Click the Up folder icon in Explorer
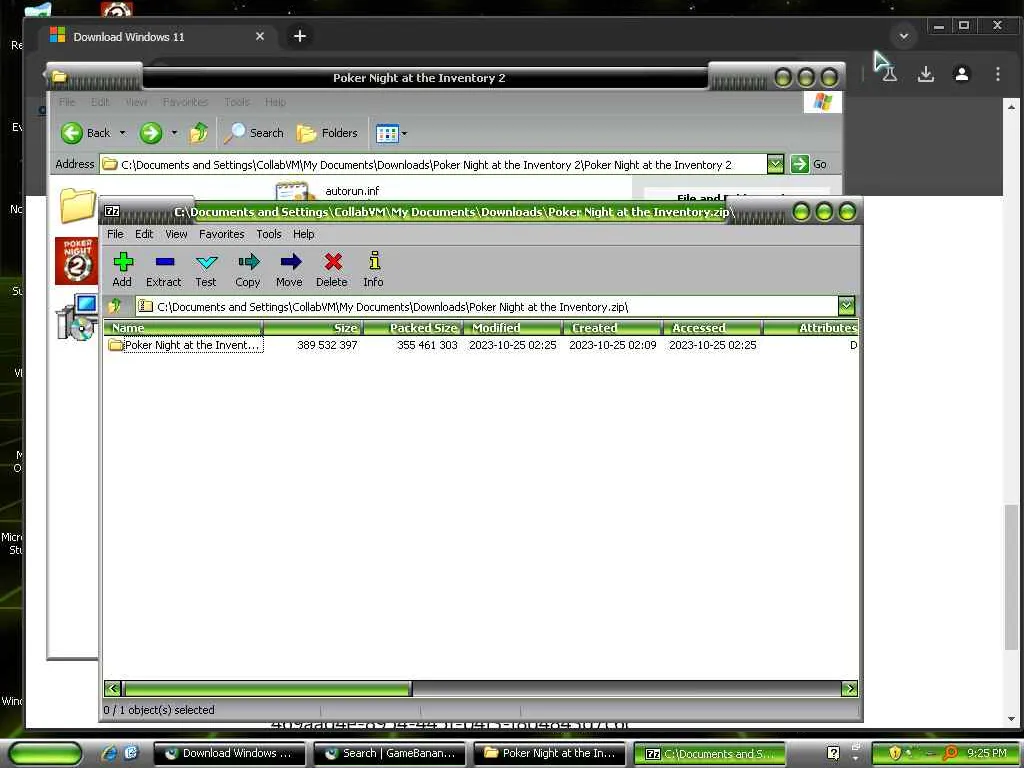This screenshot has height=768, width=1024. tap(198, 133)
